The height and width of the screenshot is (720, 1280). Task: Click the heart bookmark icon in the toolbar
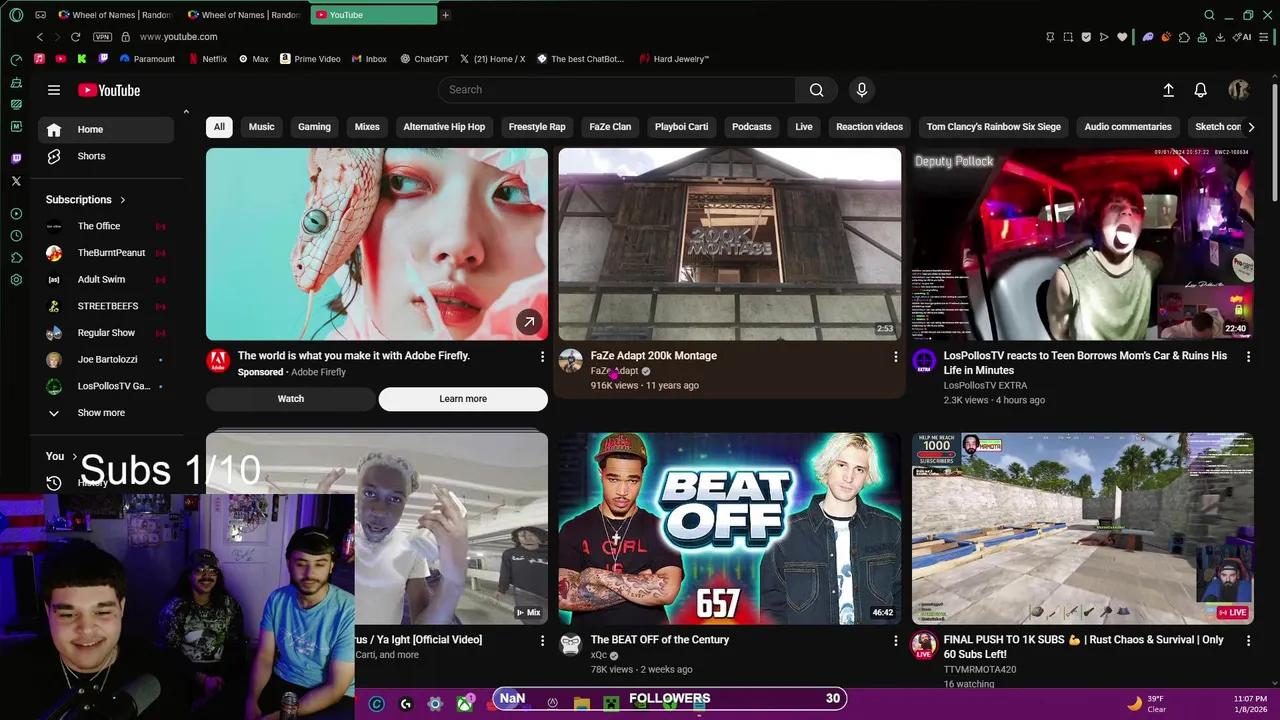pyautogui.click(x=1122, y=37)
